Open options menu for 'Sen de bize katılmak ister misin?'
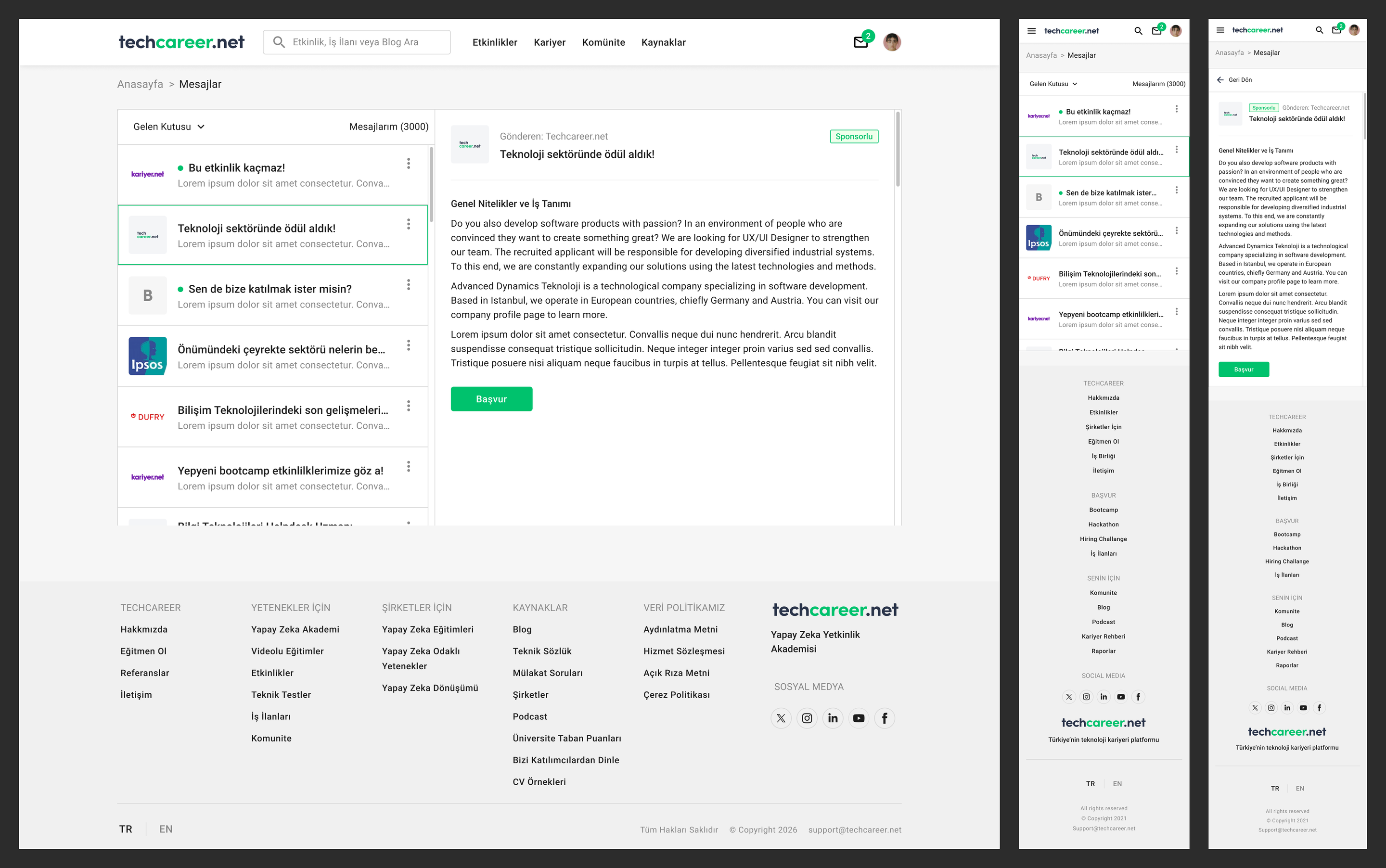1386x868 pixels. 408,285
